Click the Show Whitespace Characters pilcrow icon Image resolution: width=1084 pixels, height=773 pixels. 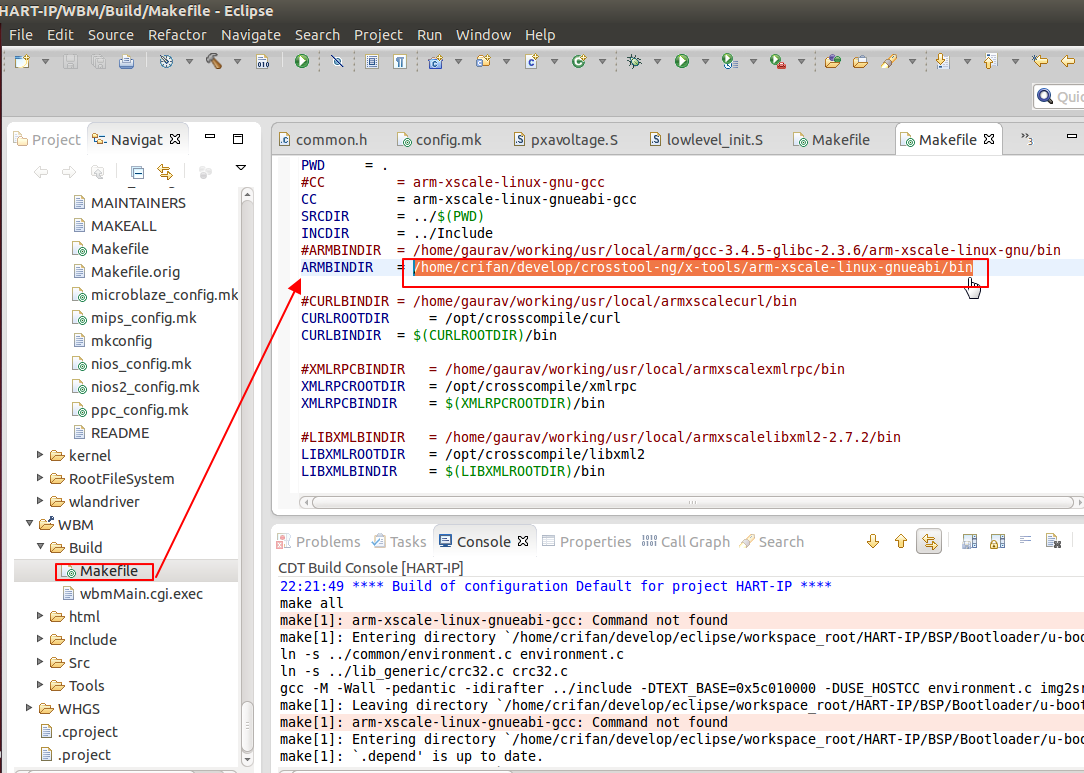coord(399,62)
